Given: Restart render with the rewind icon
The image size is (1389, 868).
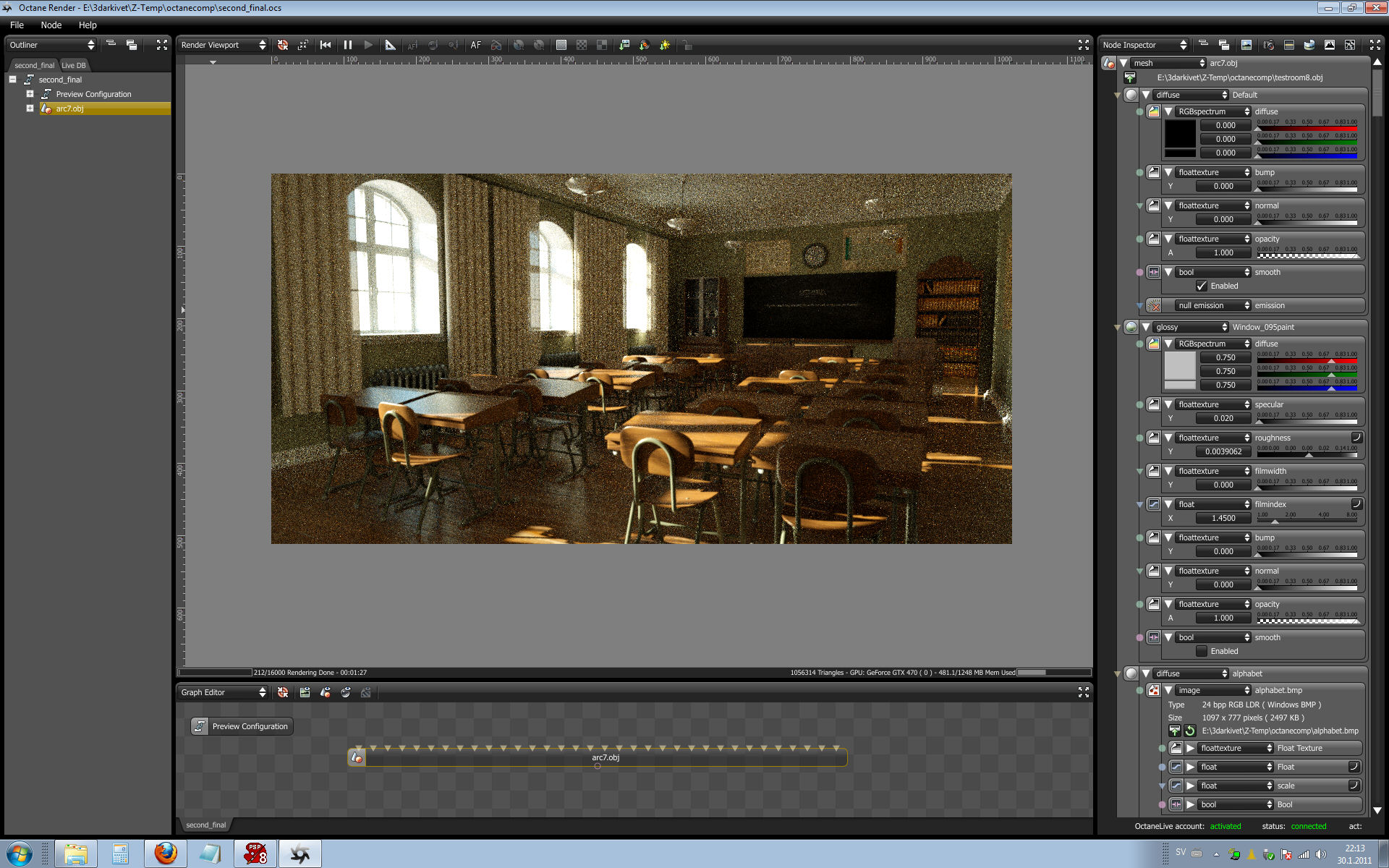Looking at the screenshot, I should pyautogui.click(x=326, y=45).
